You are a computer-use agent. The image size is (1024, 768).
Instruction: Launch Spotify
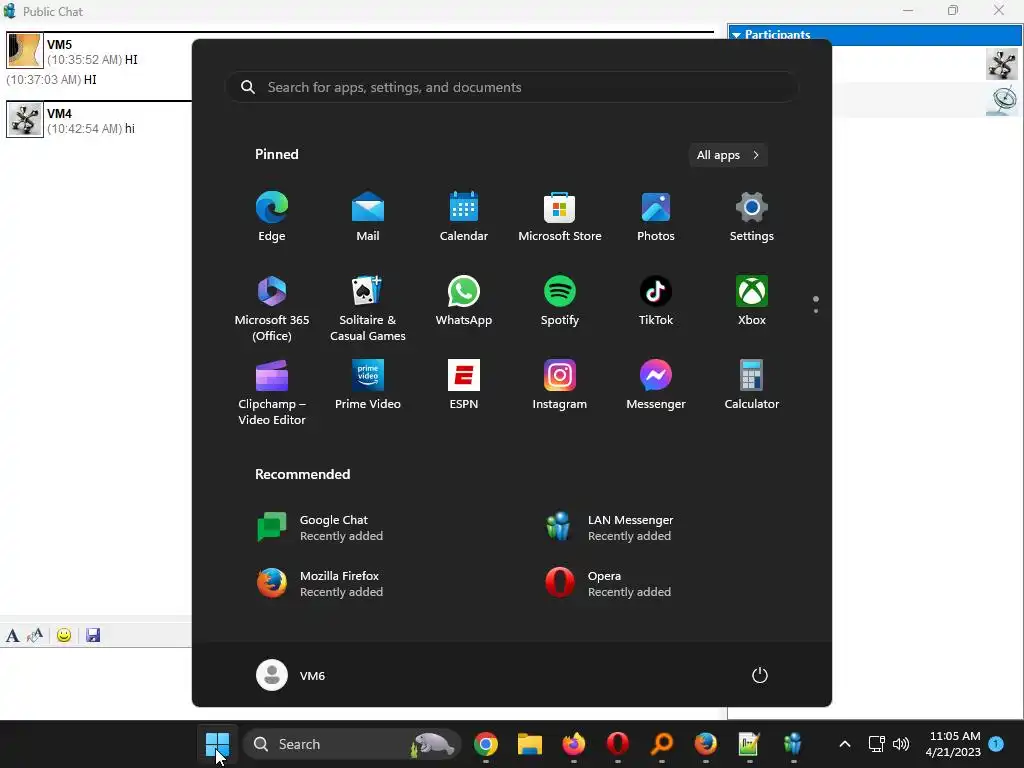tap(560, 300)
